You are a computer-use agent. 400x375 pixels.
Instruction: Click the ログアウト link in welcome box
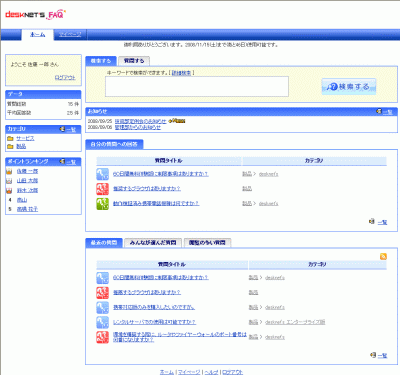click(x=65, y=78)
